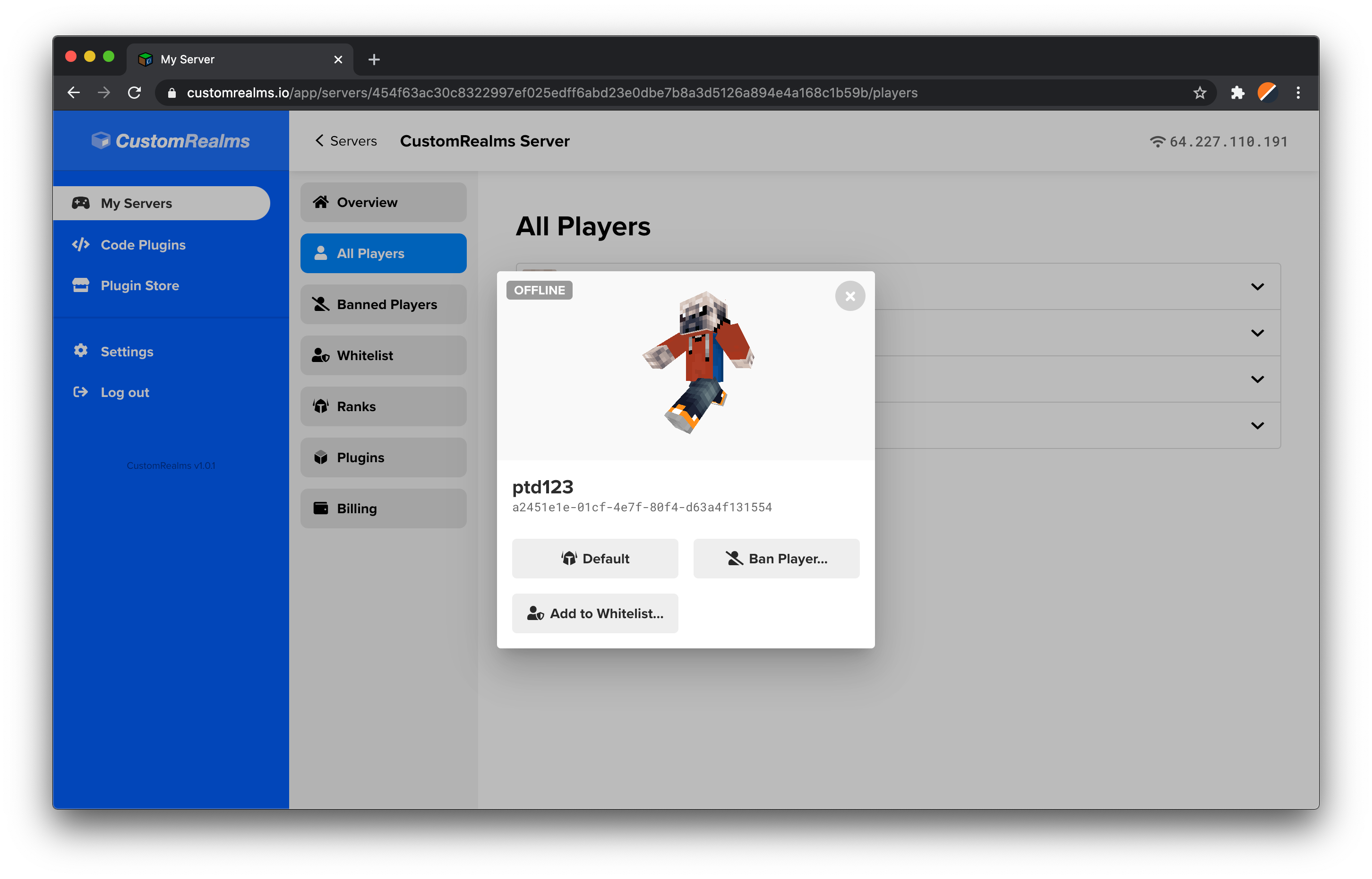Open a new browser tab
Screen dimensions: 1372x879
coord(374,60)
